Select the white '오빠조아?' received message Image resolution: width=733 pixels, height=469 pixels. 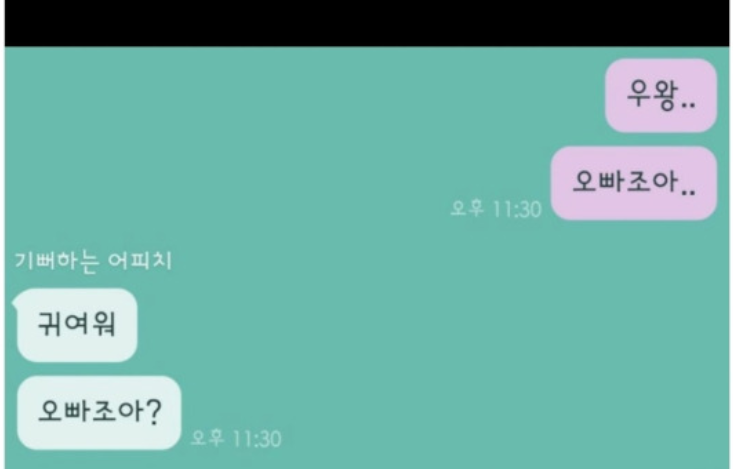(x=99, y=412)
